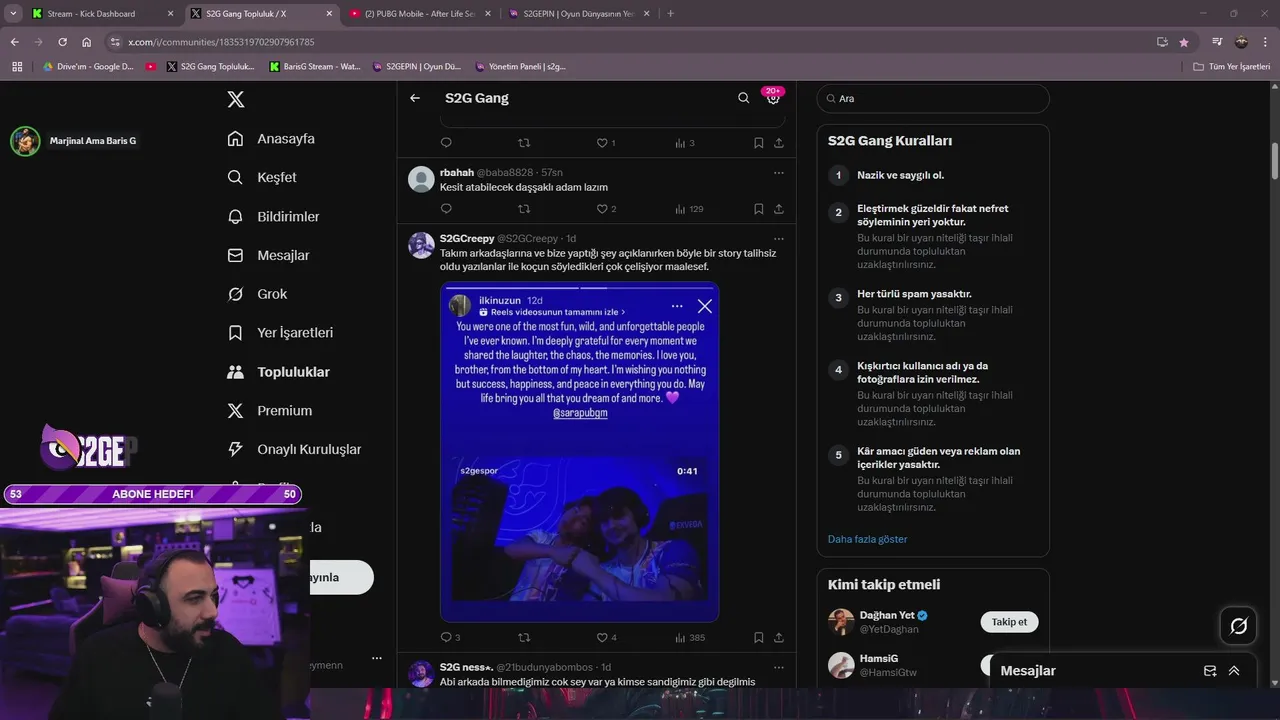The image size is (1280, 720).
Task: Open more options on S2GCreepy's post
Action: [778, 239]
